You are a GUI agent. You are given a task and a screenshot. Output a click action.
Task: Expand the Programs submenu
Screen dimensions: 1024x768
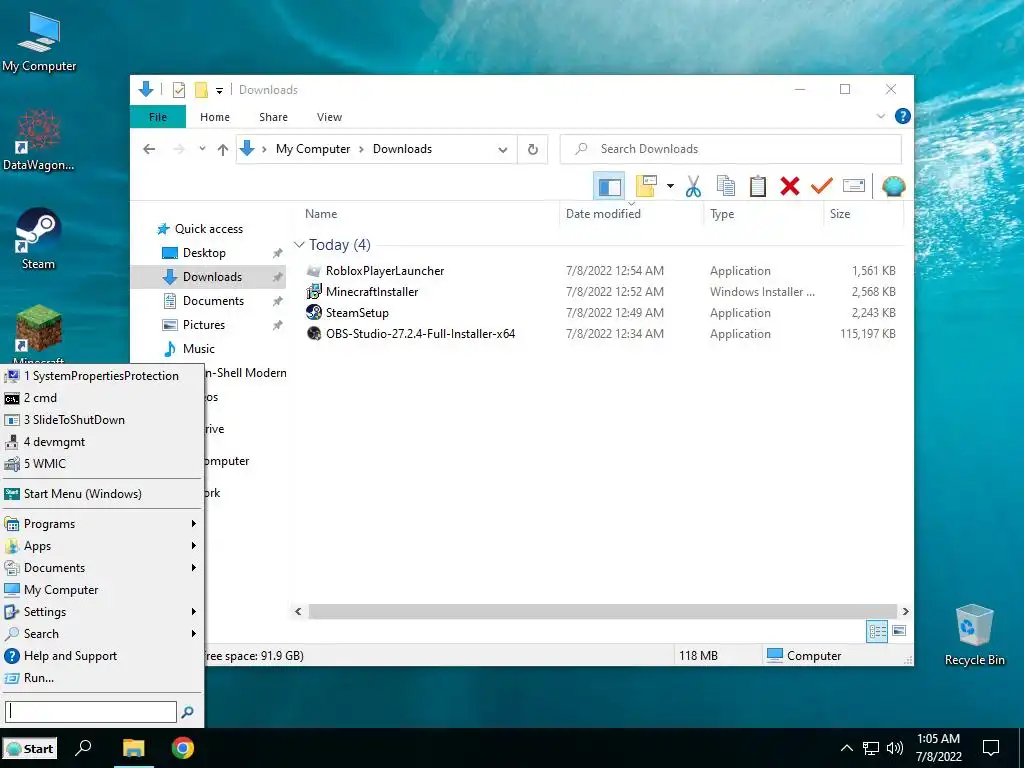pyautogui.click(x=102, y=524)
